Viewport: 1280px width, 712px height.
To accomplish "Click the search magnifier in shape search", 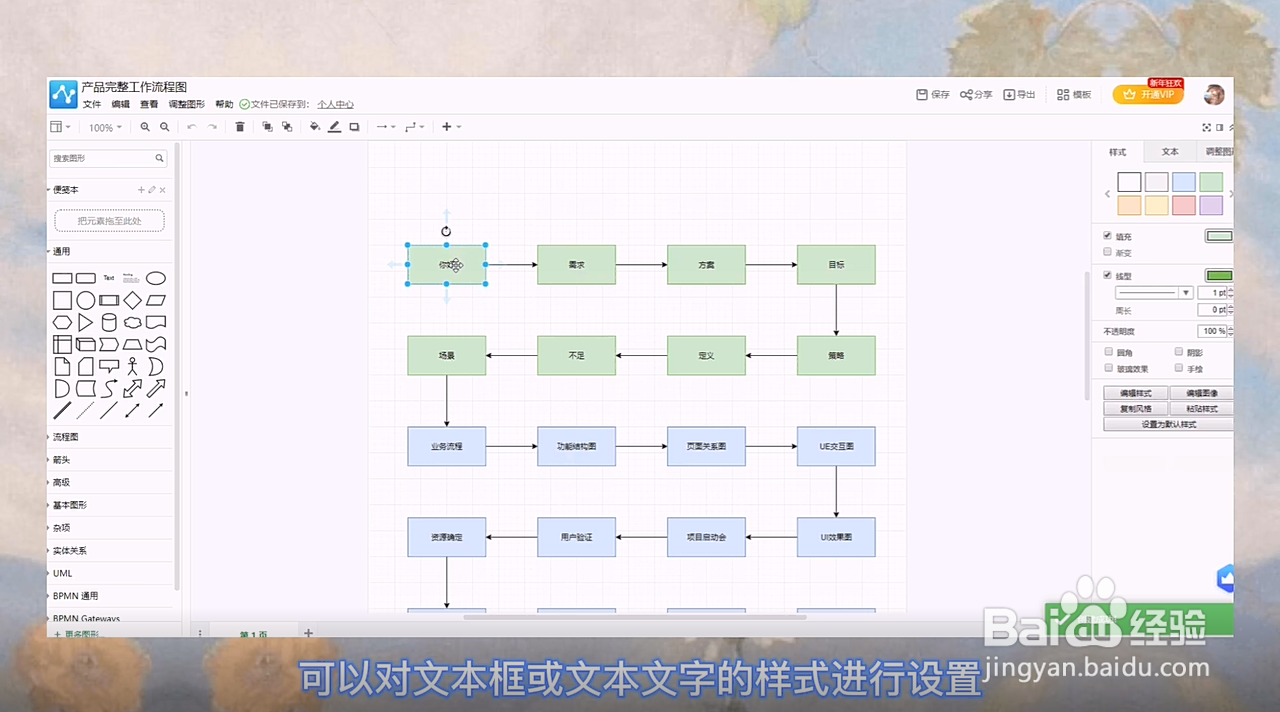I will (159, 158).
